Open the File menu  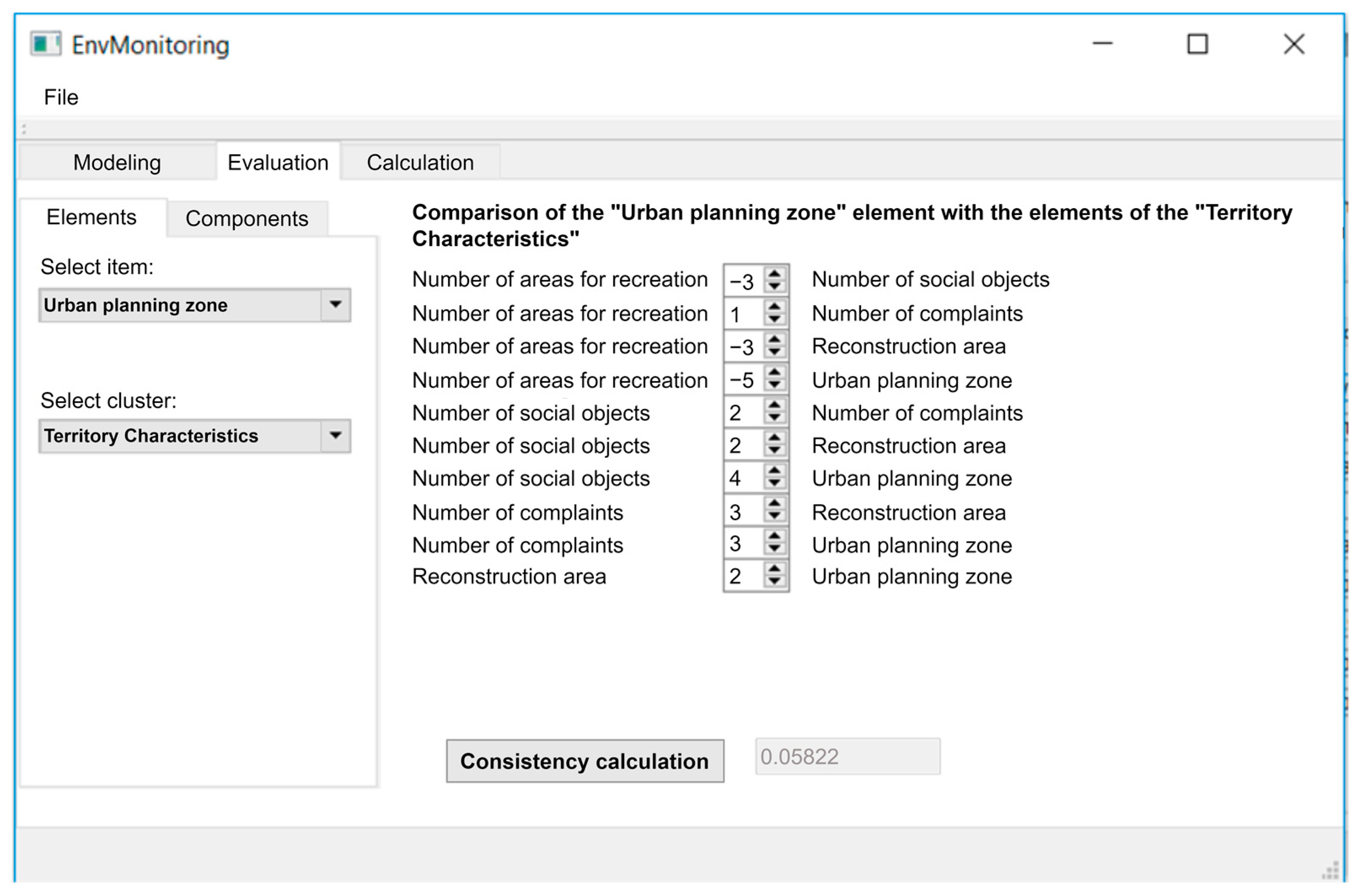[x=61, y=97]
